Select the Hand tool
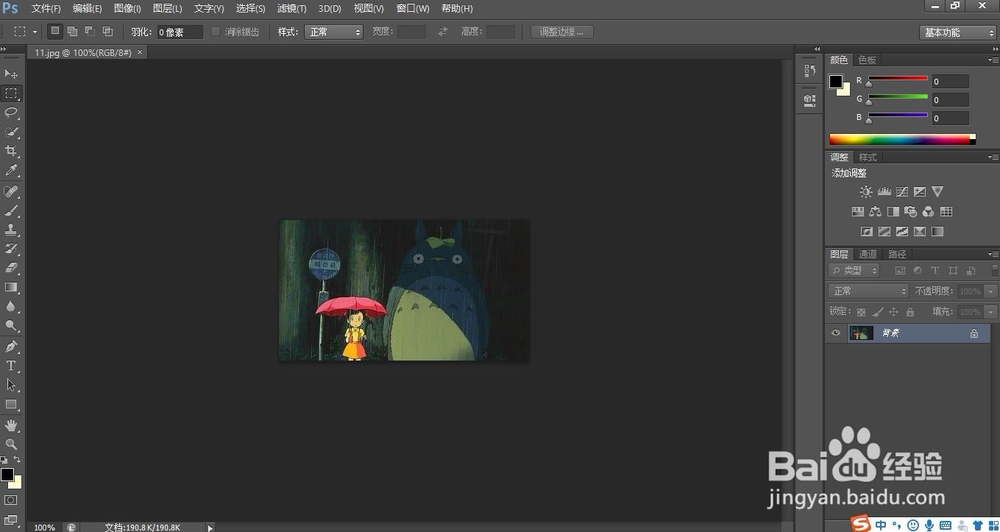The height and width of the screenshot is (532, 1000). click(x=11, y=425)
